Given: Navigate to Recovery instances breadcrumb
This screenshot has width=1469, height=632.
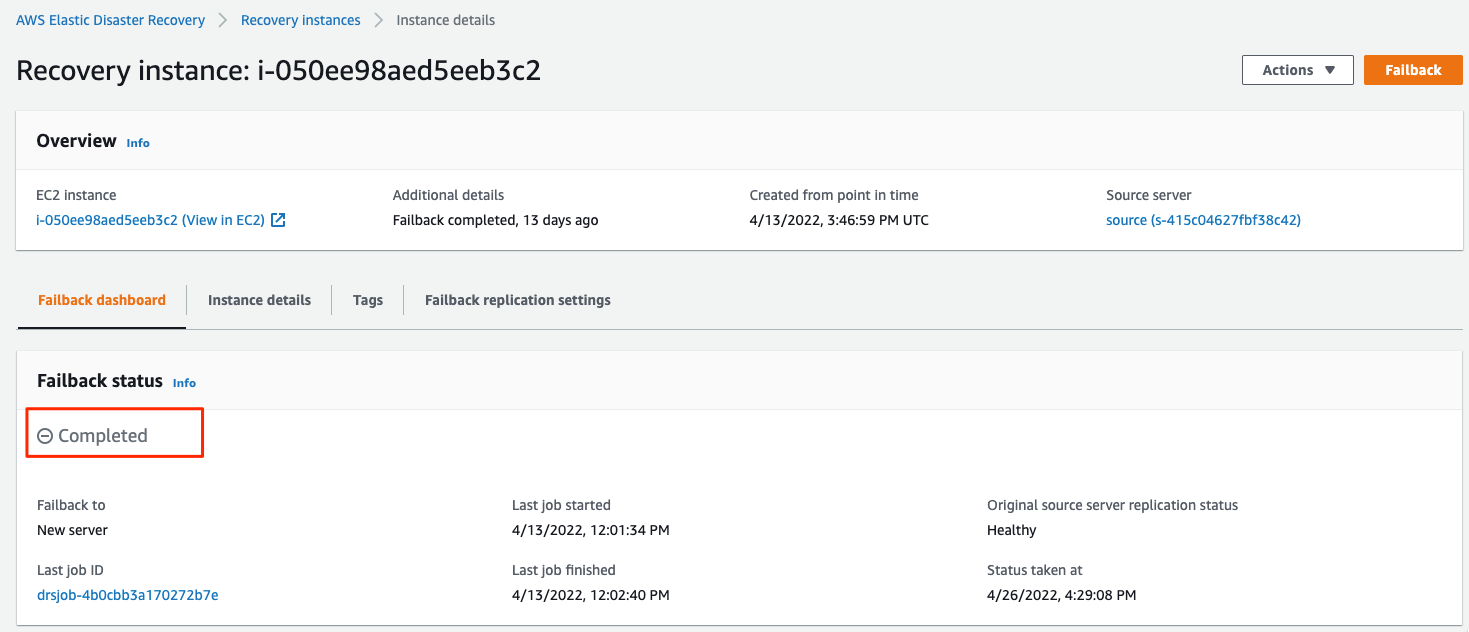Looking at the screenshot, I should pos(300,20).
